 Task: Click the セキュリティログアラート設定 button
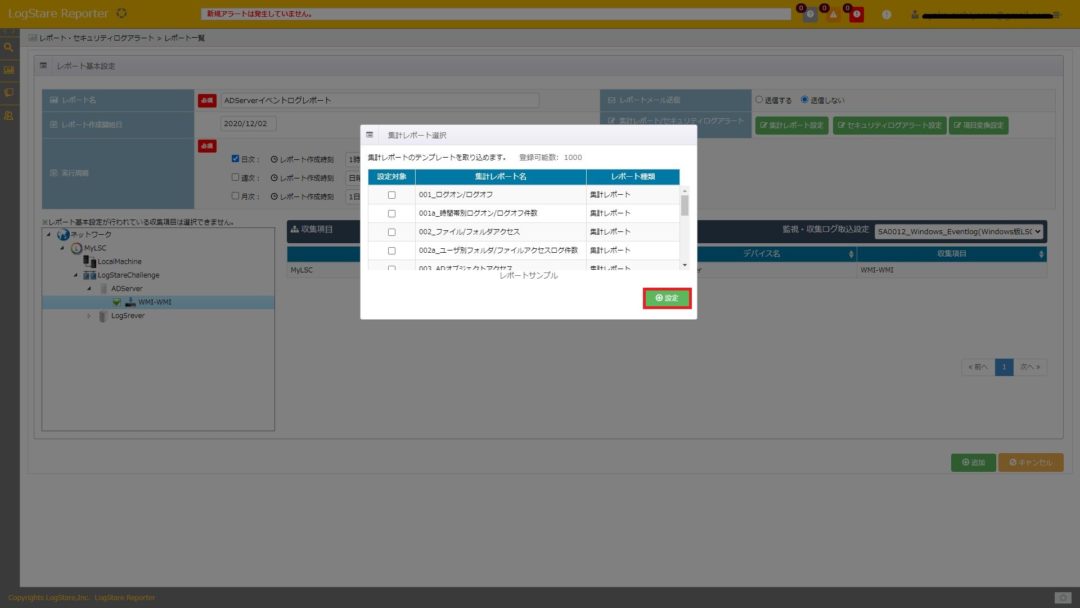890,125
